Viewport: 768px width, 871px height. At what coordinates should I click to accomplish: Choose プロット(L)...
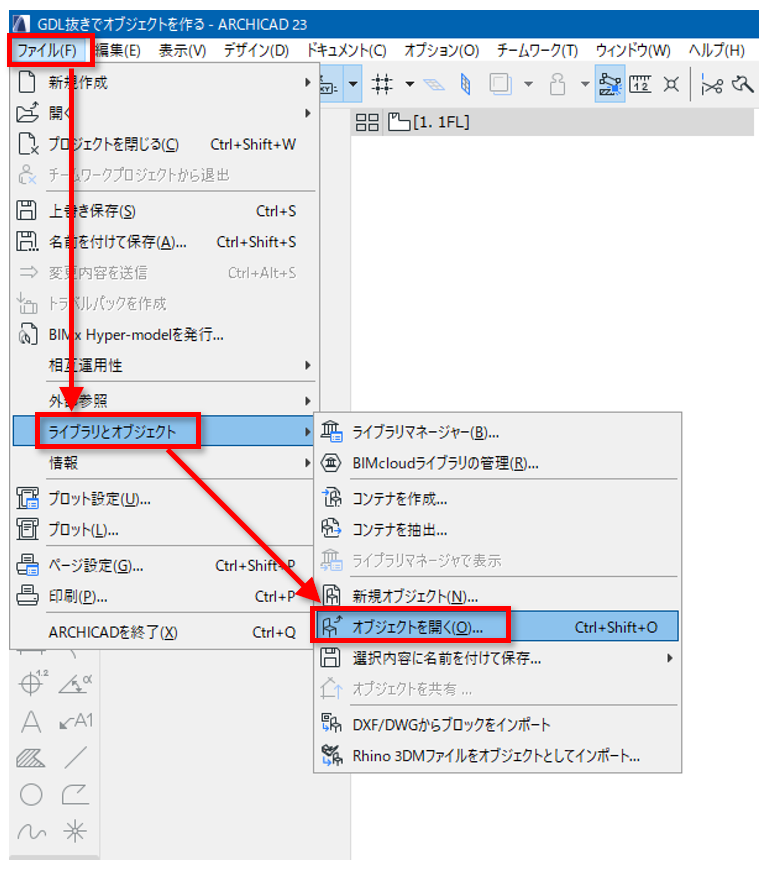[164, 530]
